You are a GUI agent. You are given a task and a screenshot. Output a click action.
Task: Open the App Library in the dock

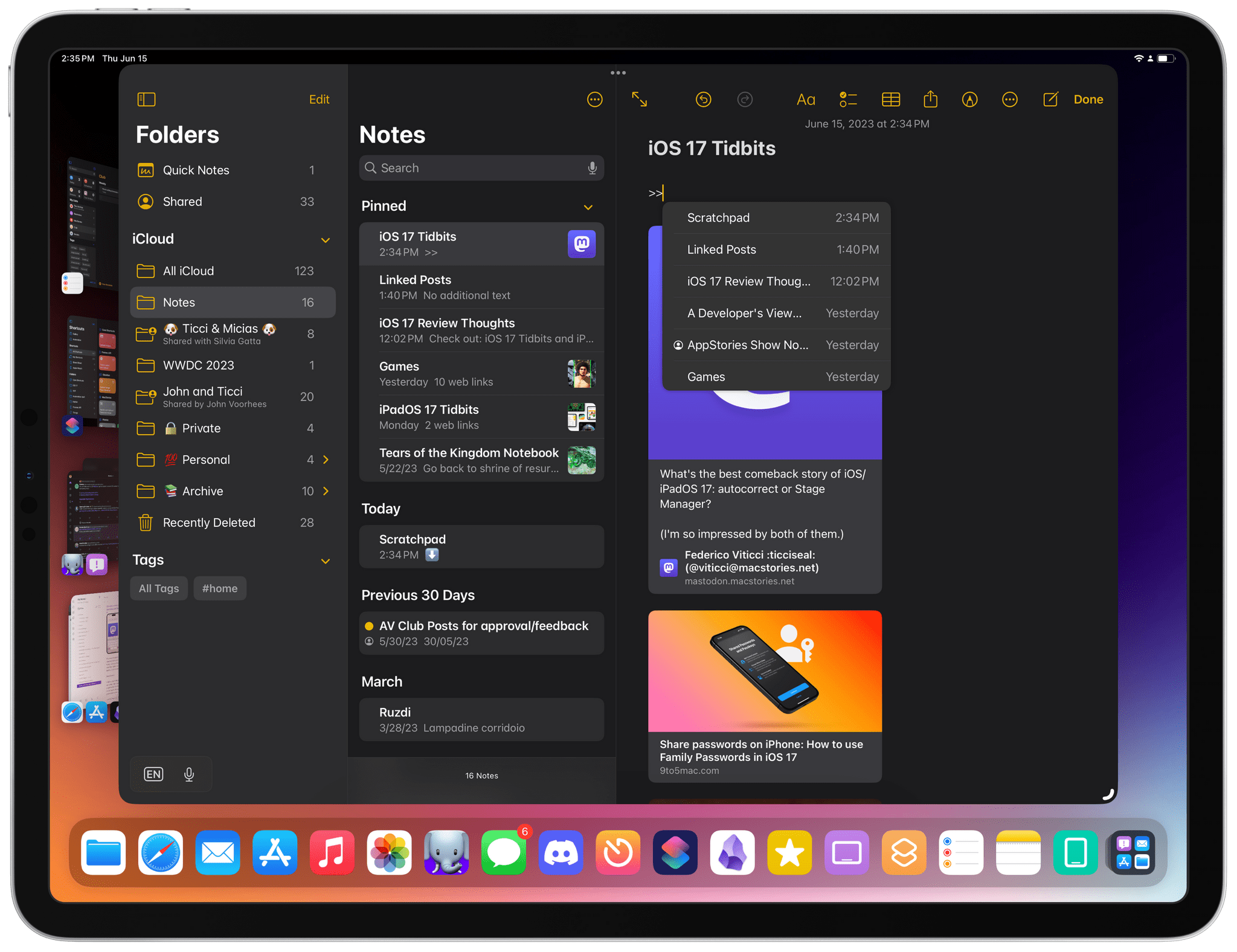pos(1133,852)
